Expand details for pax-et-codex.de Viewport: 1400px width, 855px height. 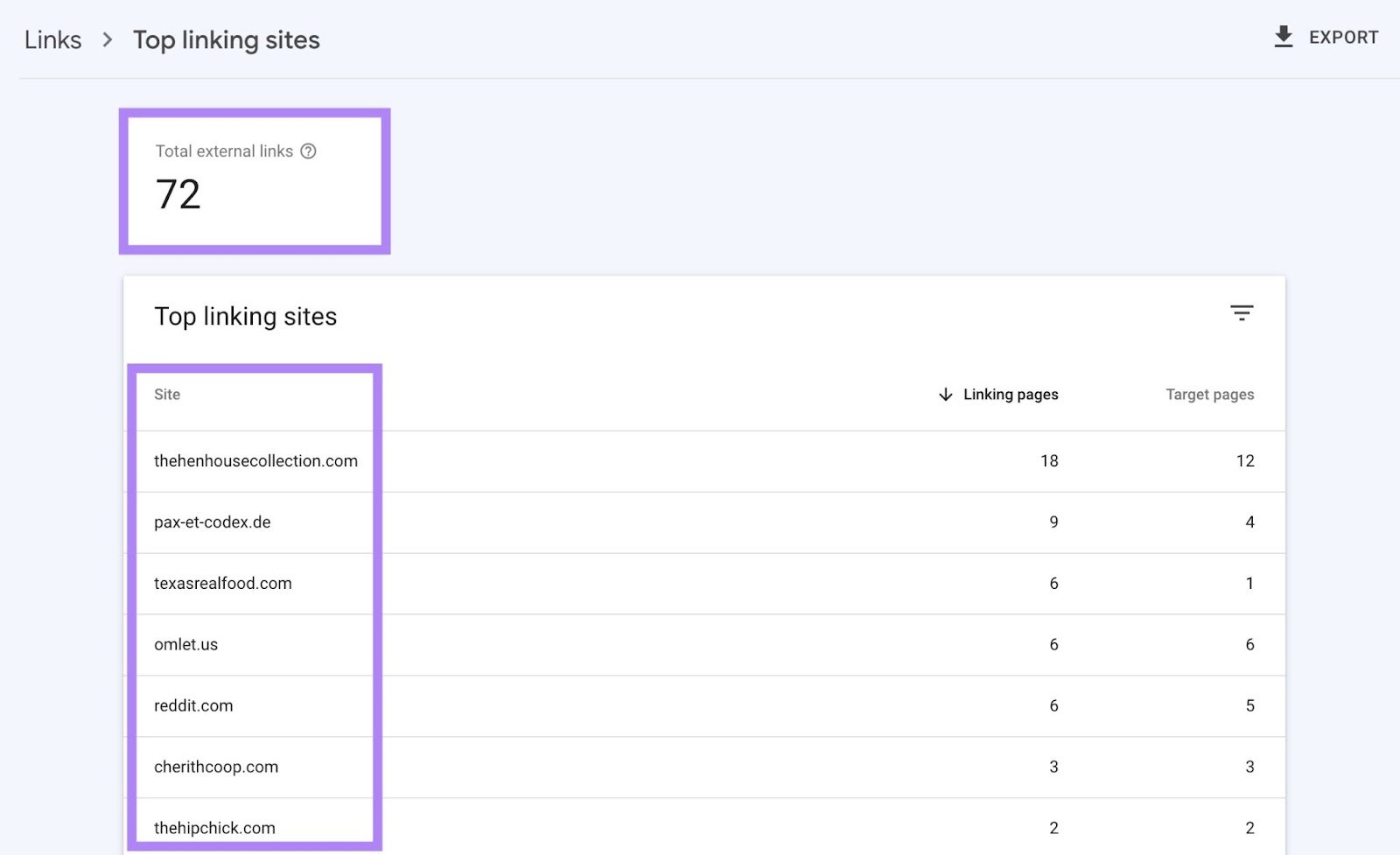213,522
